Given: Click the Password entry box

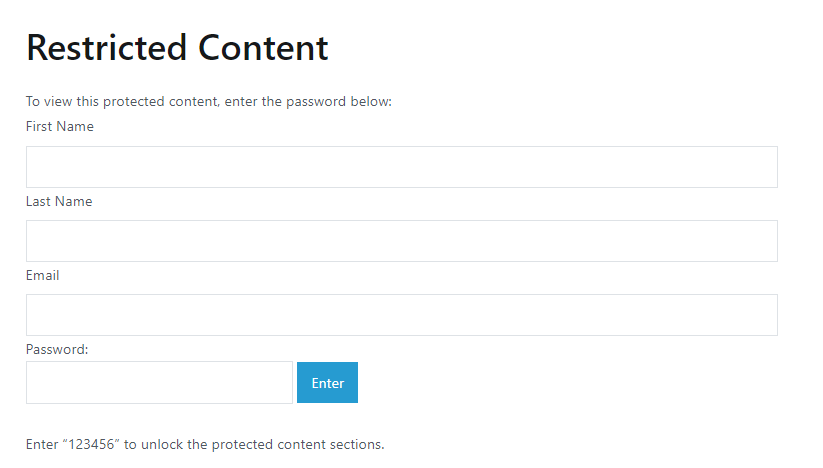Looking at the screenshot, I should [x=159, y=383].
